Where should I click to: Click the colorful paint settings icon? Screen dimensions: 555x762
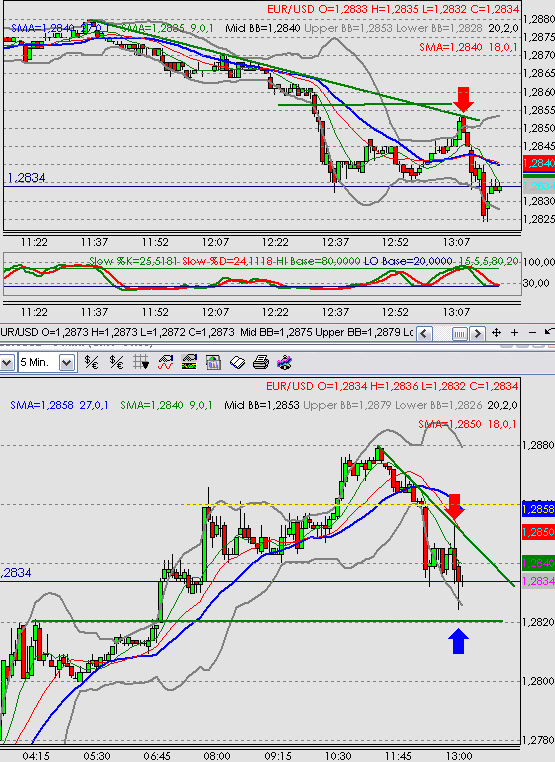(285, 362)
